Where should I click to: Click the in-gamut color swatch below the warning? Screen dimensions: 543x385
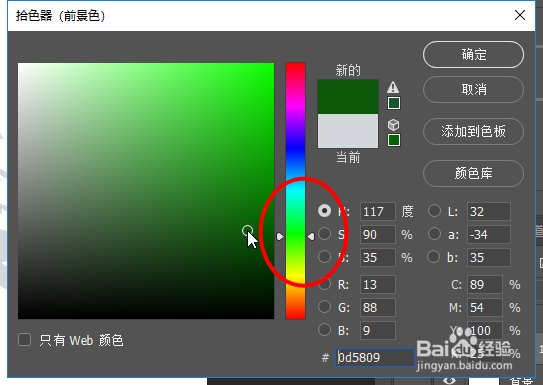pos(394,103)
